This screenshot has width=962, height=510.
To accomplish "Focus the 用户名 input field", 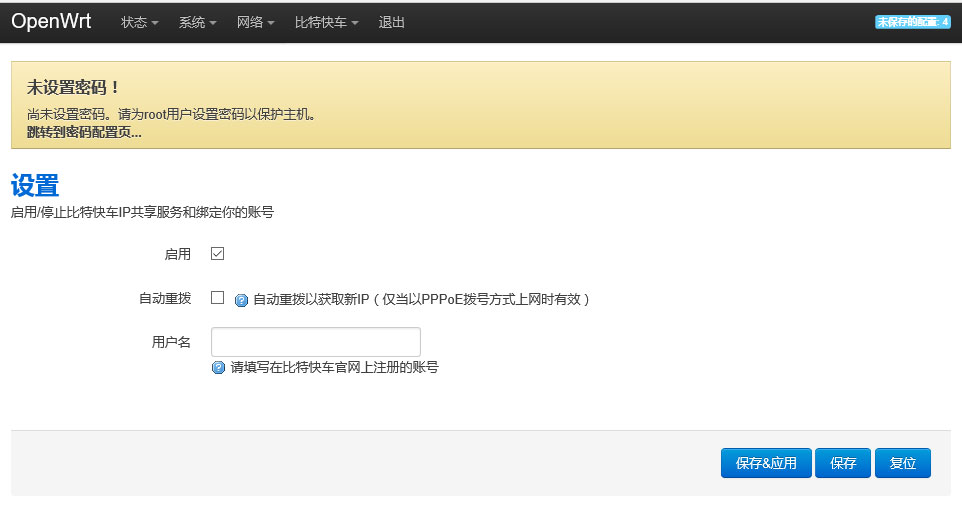I will tap(316, 342).
